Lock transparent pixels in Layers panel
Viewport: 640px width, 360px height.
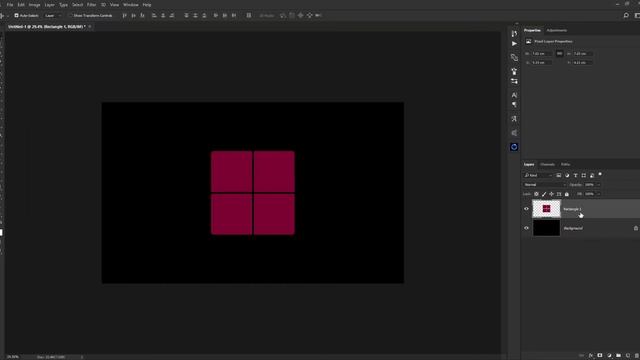tap(536, 194)
